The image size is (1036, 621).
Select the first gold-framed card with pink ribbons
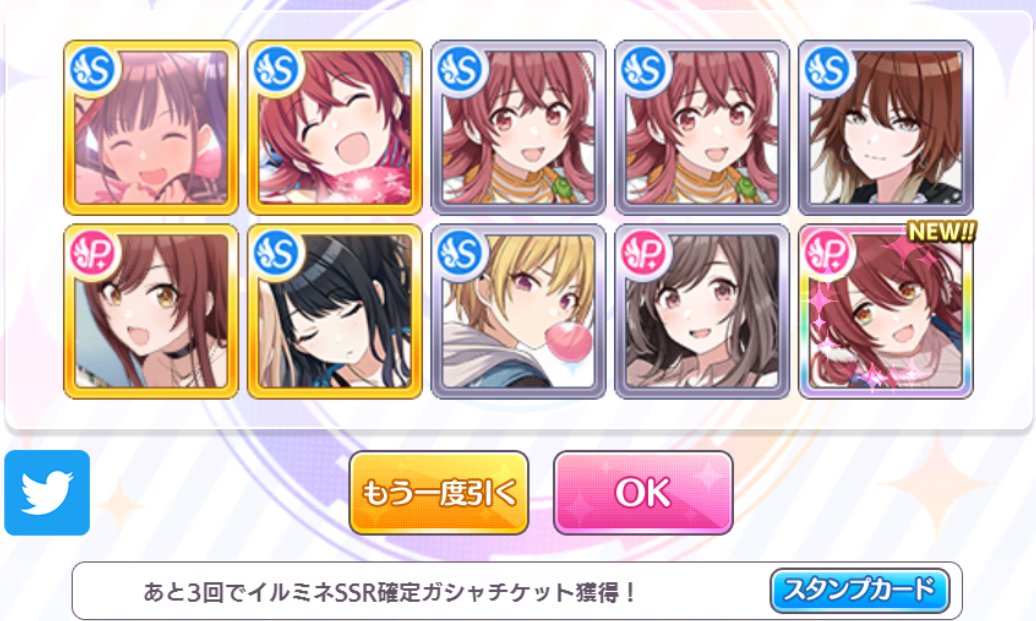click(x=151, y=128)
